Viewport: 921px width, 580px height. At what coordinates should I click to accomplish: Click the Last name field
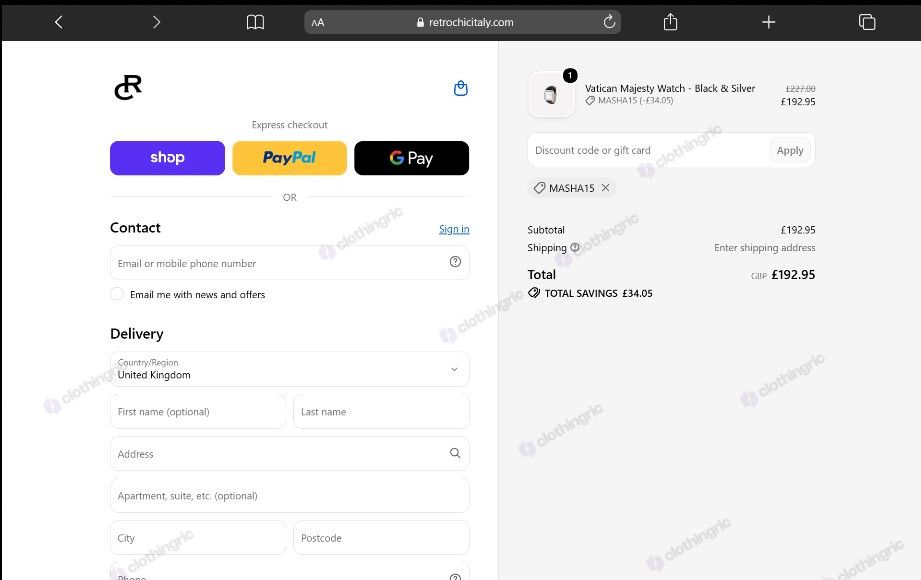click(381, 411)
